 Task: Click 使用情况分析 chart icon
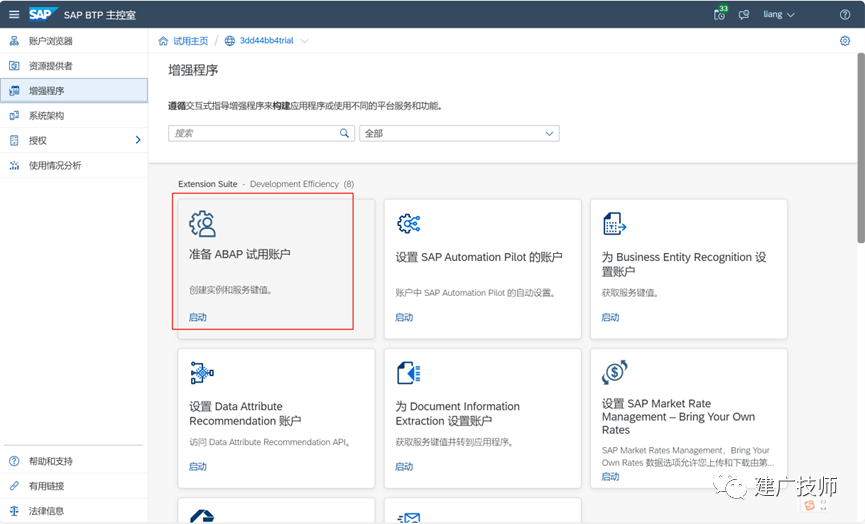tap(14, 165)
